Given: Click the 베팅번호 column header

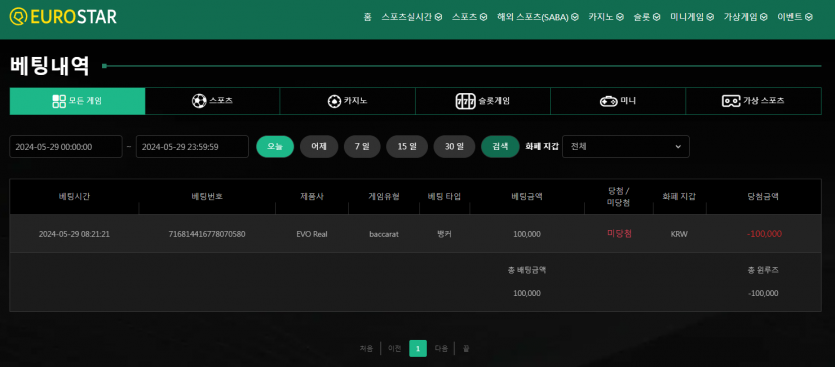Looking at the screenshot, I should (x=207, y=196).
